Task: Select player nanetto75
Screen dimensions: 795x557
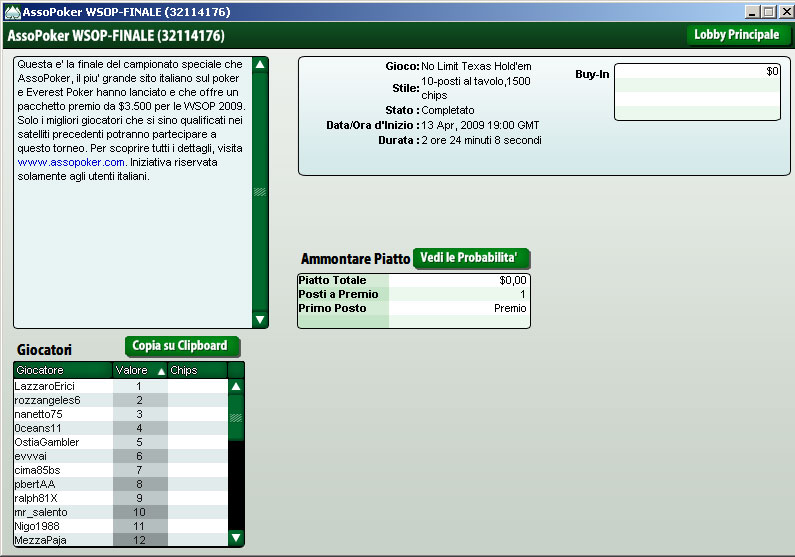Action: coord(121,414)
